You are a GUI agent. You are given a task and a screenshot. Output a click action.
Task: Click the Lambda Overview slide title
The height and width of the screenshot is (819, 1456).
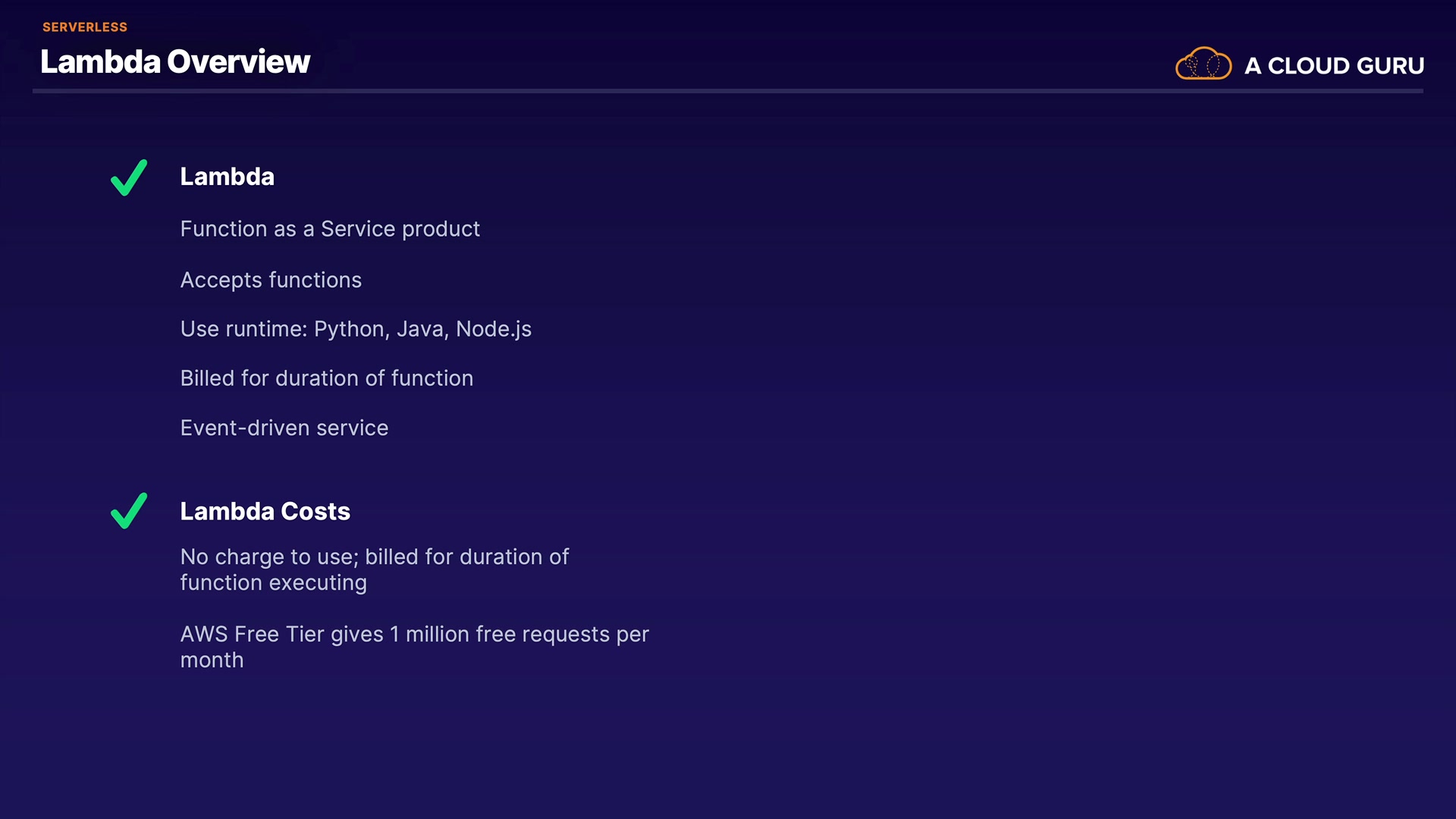pyautogui.click(x=175, y=61)
